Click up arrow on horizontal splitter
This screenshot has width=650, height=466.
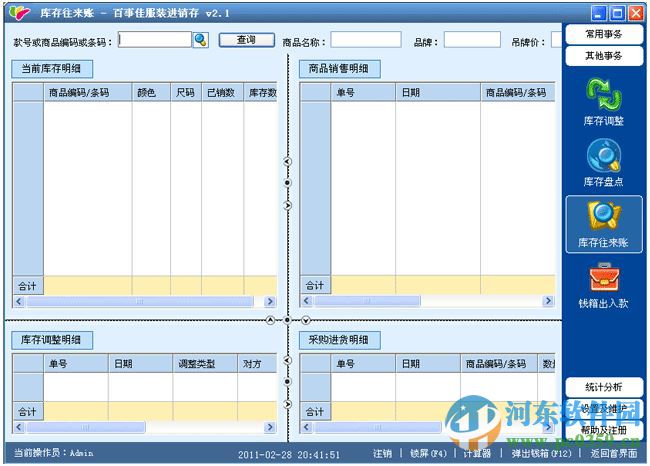(270, 320)
